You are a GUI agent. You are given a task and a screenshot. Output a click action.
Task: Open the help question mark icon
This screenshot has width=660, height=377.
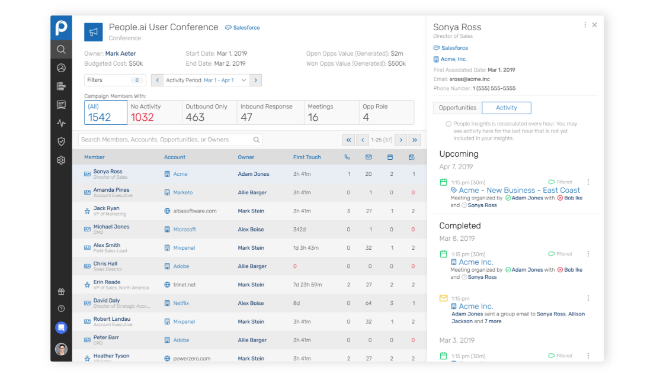pyautogui.click(x=61, y=309)
